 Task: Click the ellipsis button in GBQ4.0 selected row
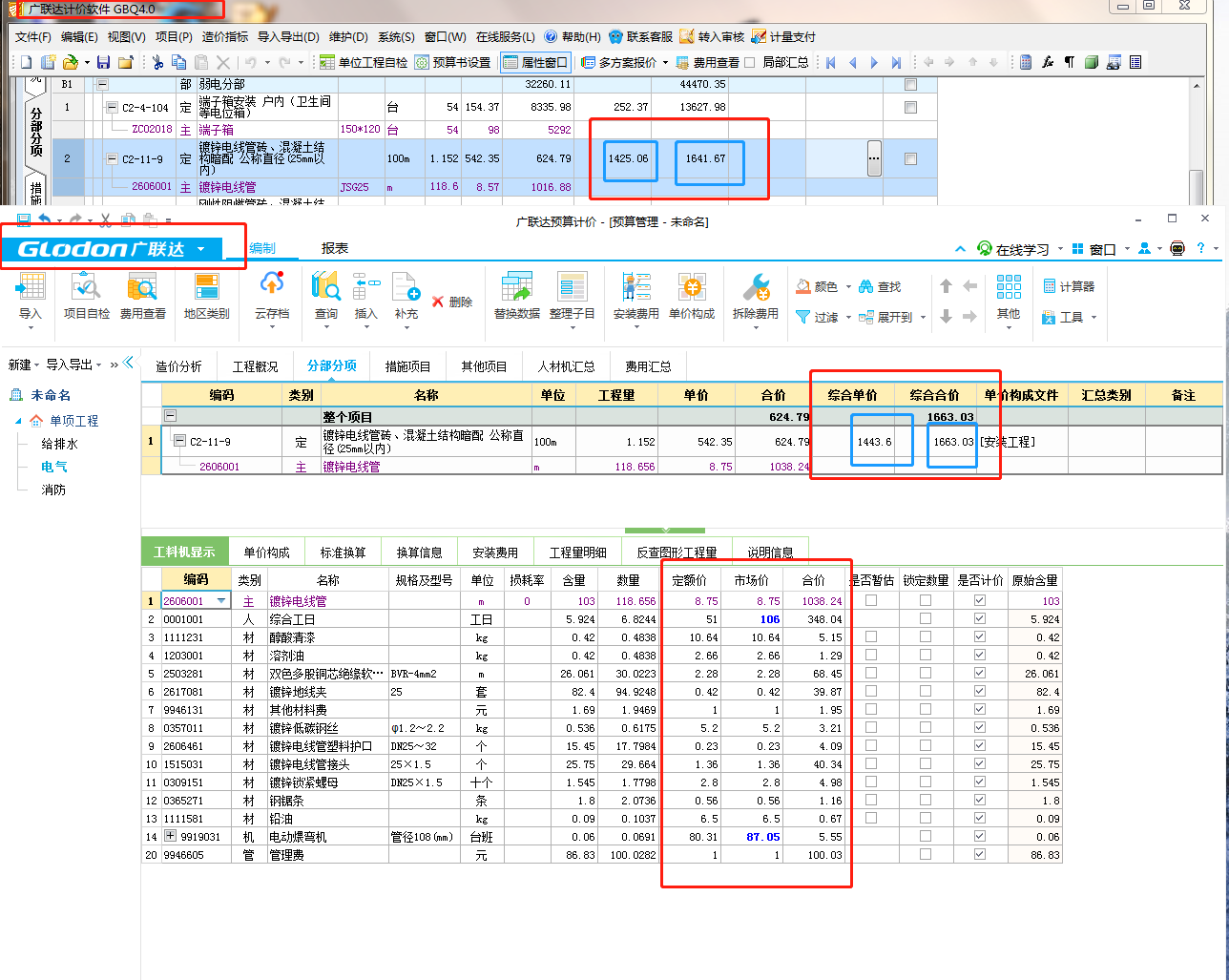point(874,158)
